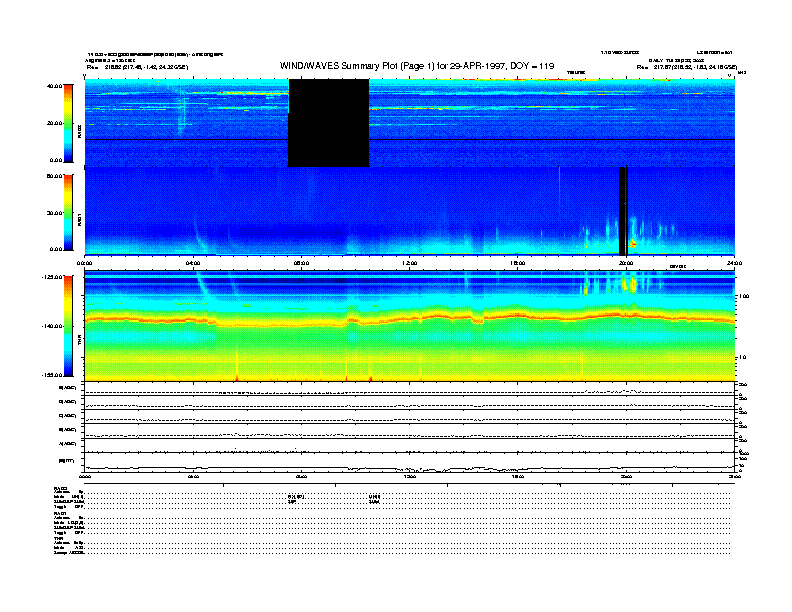The image size is (792, 612).
Task: Click the 40.00 label on RAD2 scale
Action: [x=54, y=86]
